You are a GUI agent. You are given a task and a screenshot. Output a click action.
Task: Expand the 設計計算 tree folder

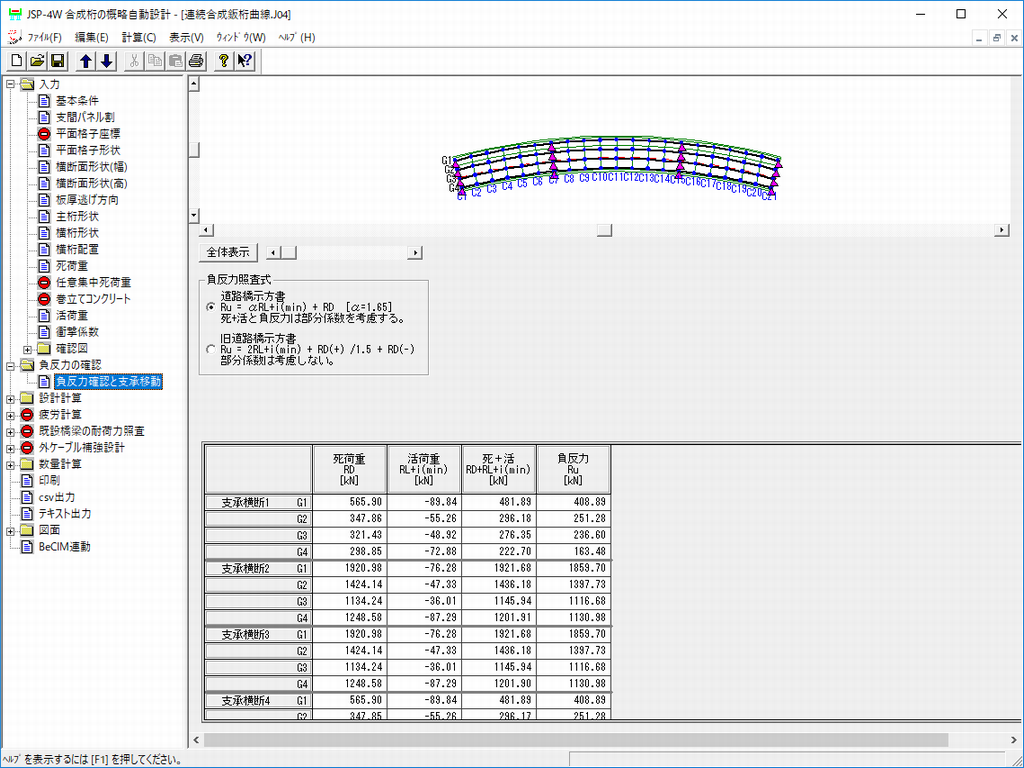[x=10, y=398]
